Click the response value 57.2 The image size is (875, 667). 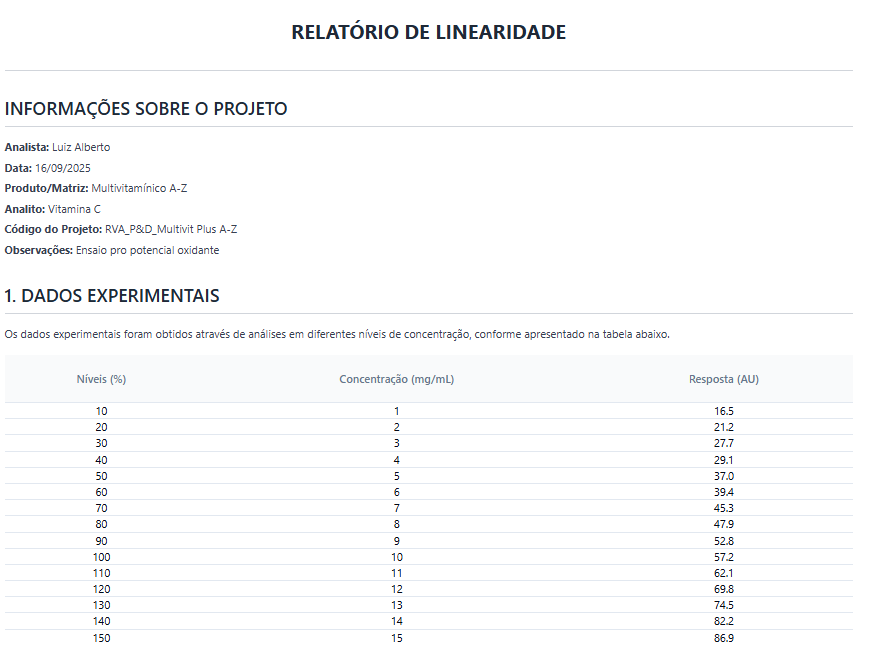click(723, 557)
